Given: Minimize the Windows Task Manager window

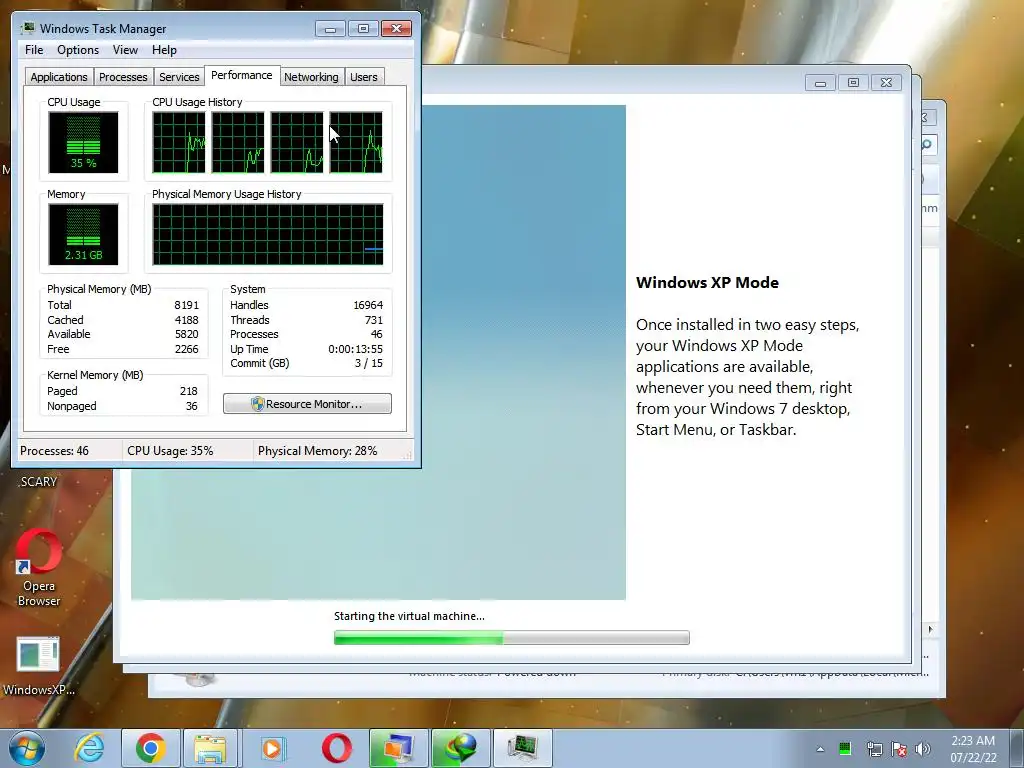Looking at the screenshot, I should (330, 29).
